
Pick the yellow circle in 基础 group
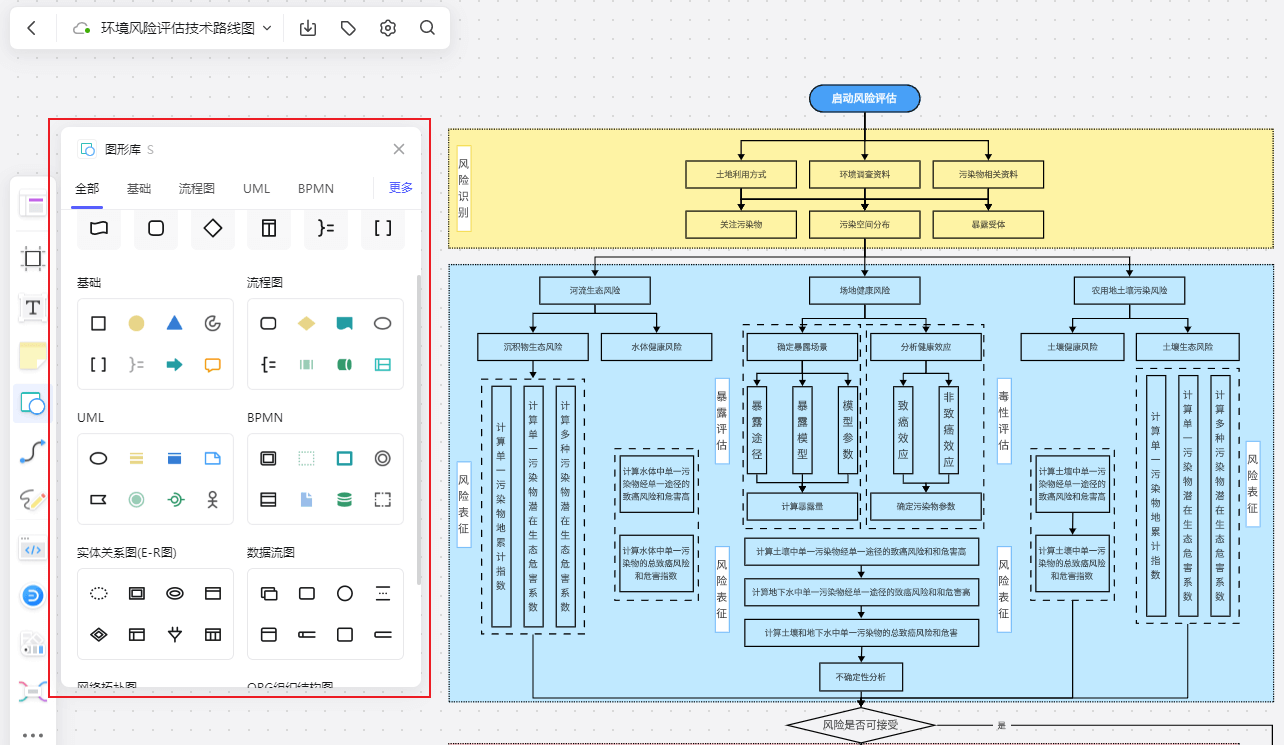click(x=136, y=323)
